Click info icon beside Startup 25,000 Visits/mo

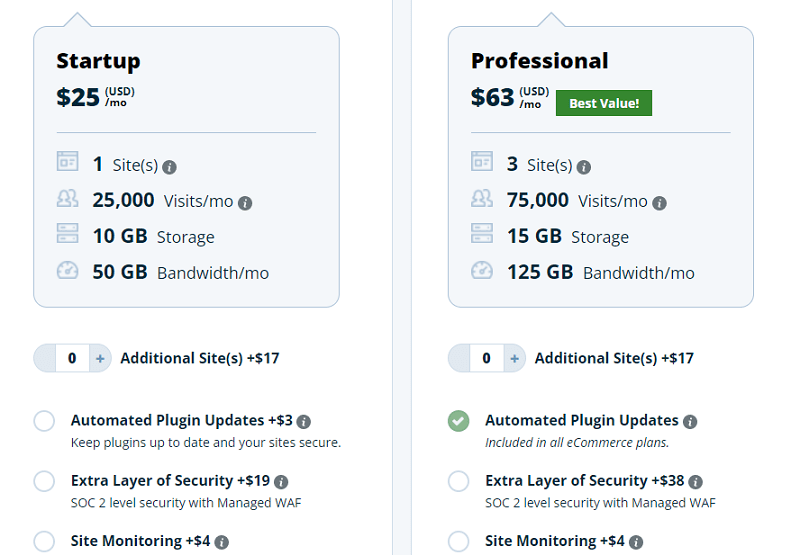[245, 203]
